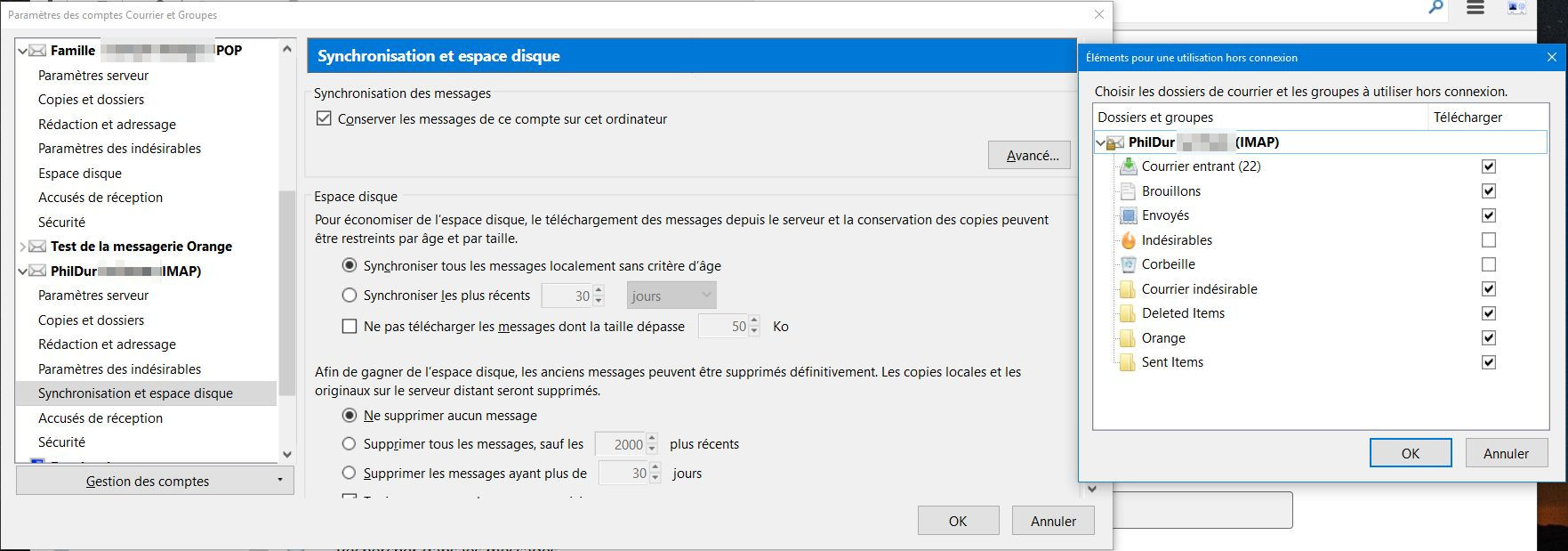Click OK in the offline elements dialog
This screenshot has height=551, width=1568.
point(1411,453)
